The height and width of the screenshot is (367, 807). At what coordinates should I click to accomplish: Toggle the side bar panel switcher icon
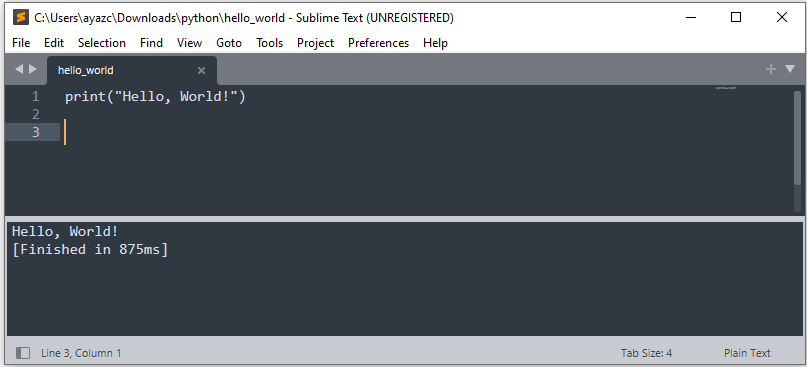pos(23,353)
